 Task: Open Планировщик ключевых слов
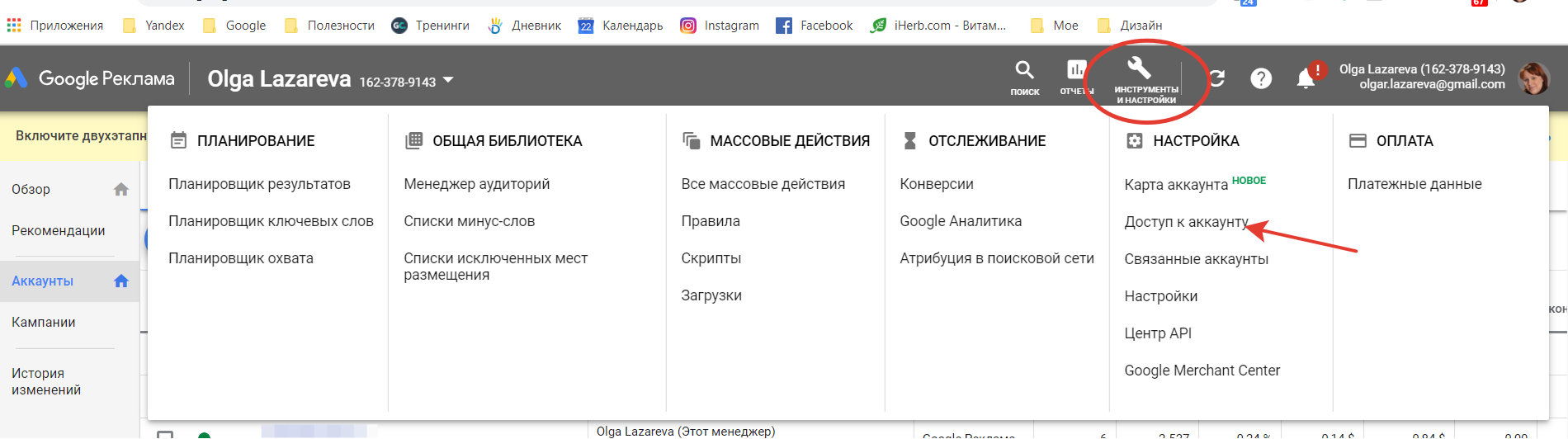(271, 221)
